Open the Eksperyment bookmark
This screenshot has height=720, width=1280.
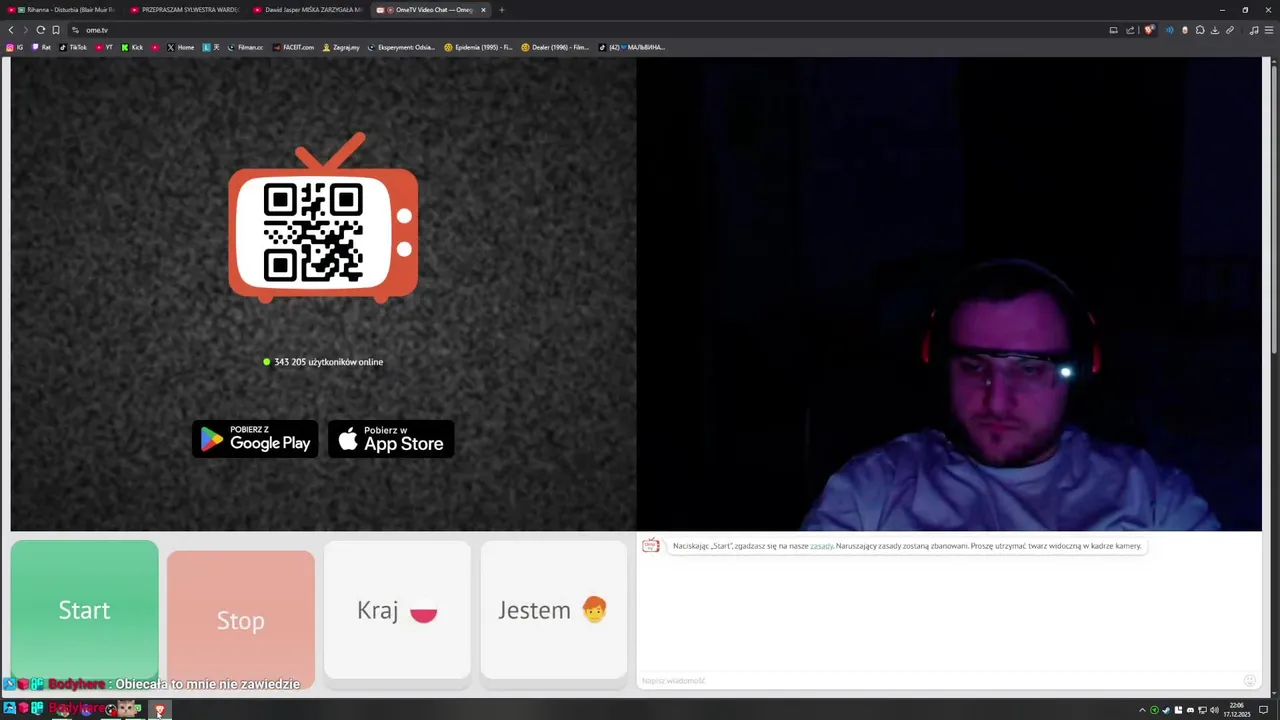tap(402, 47)
